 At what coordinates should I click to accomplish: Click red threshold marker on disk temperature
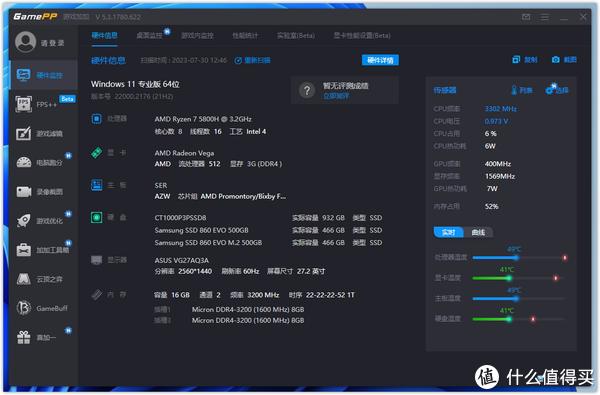[x=533, y=319]
